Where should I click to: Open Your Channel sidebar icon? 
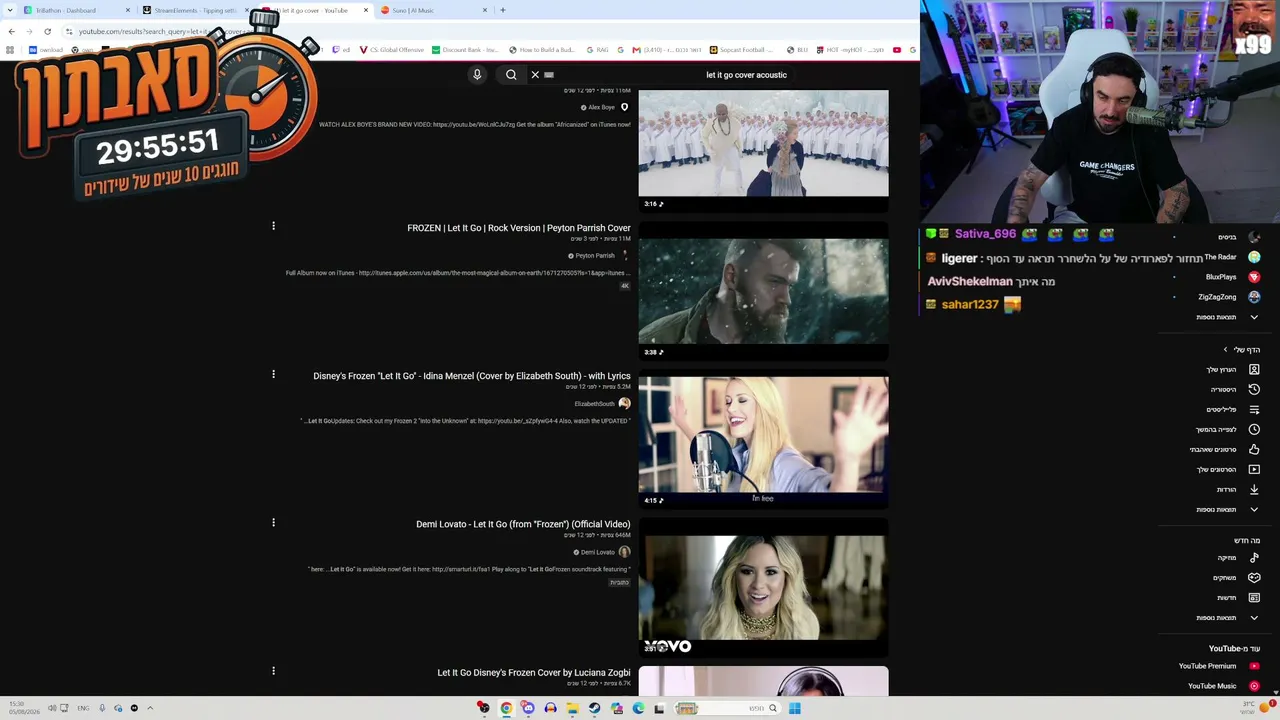pyautogui.click(x=1254, y=370)
